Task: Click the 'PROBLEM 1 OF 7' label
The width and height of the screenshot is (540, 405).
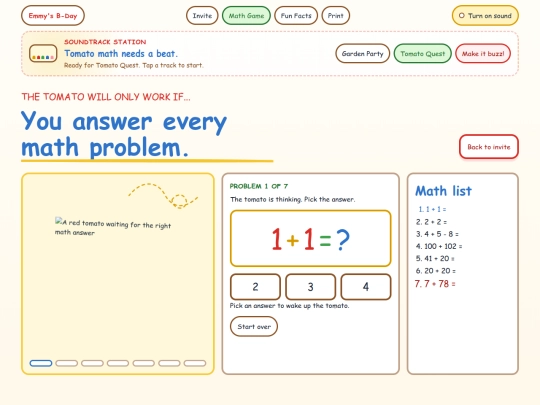Action: (259, 186)
